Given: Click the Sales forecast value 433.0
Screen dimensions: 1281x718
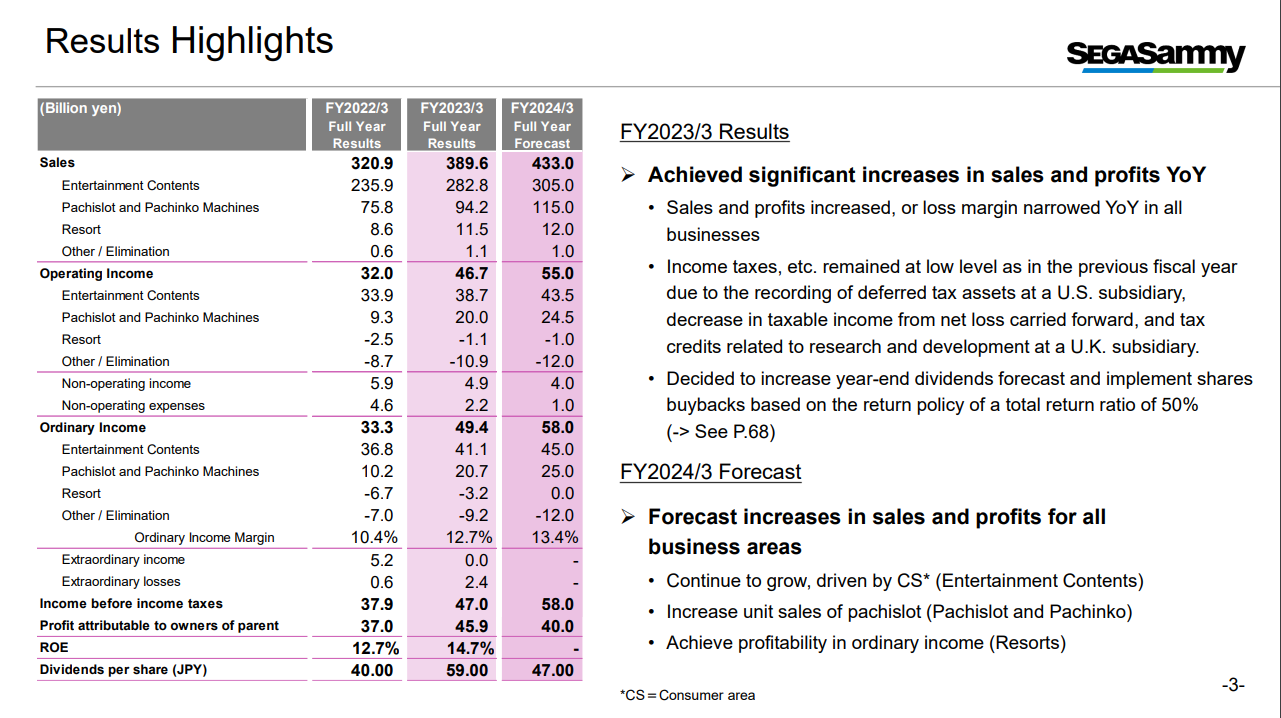Looking at the screenshot, I should (553, 163).
